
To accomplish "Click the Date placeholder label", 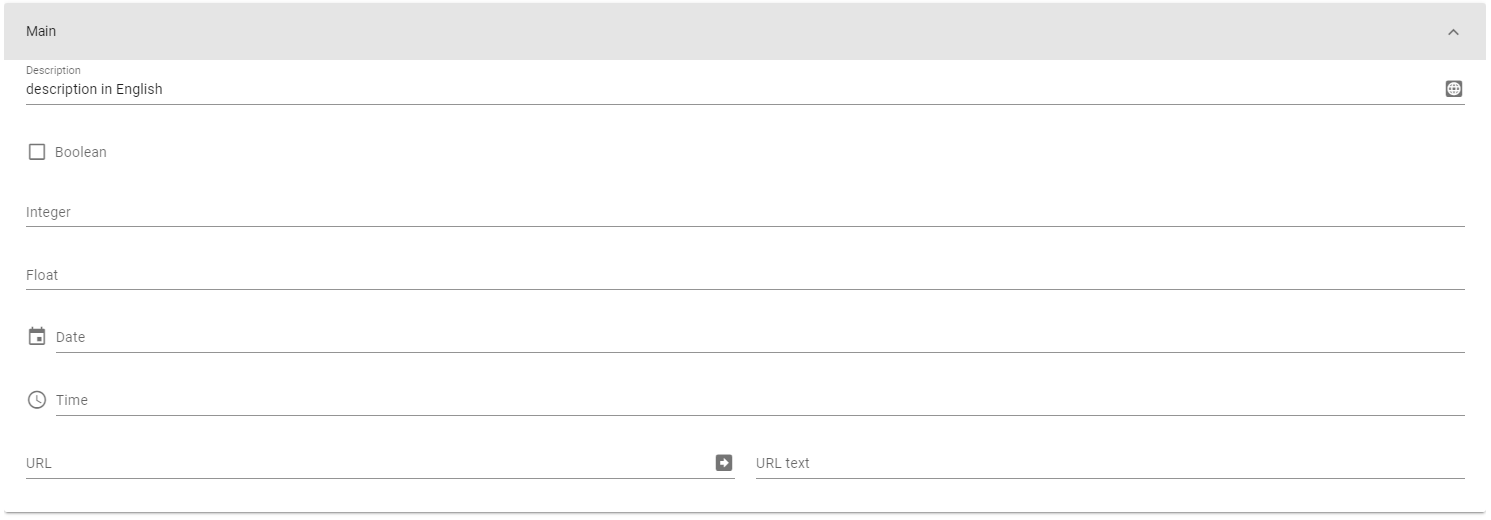I will coord(71,337).
